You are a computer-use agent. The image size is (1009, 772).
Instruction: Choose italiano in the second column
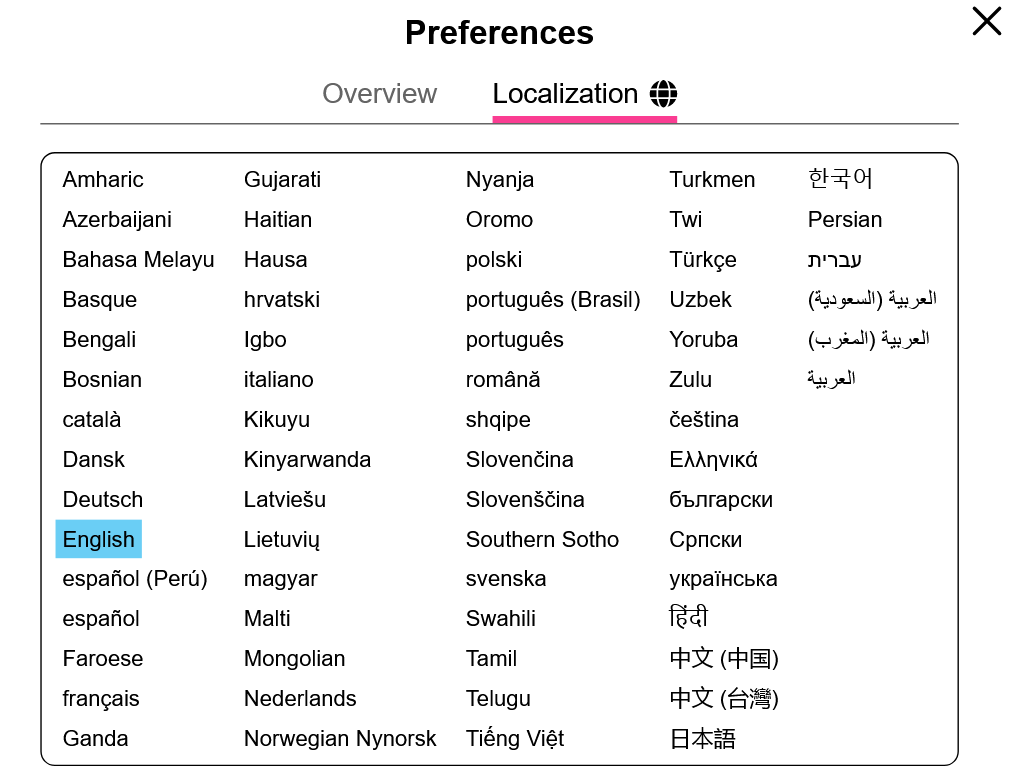pyautogui.click(x=279, y=380)
